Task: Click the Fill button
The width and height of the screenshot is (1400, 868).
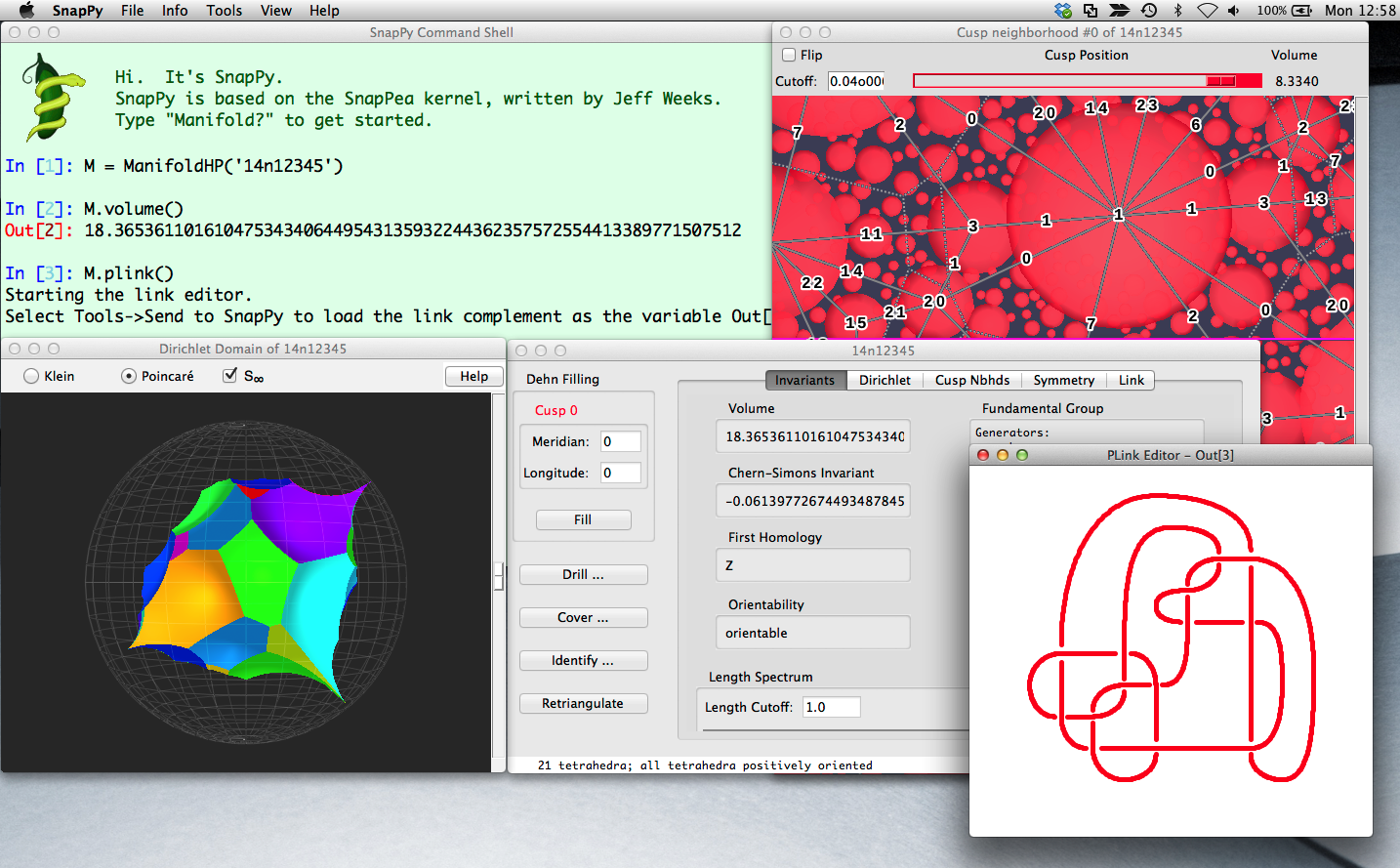Action: [583, 519]
